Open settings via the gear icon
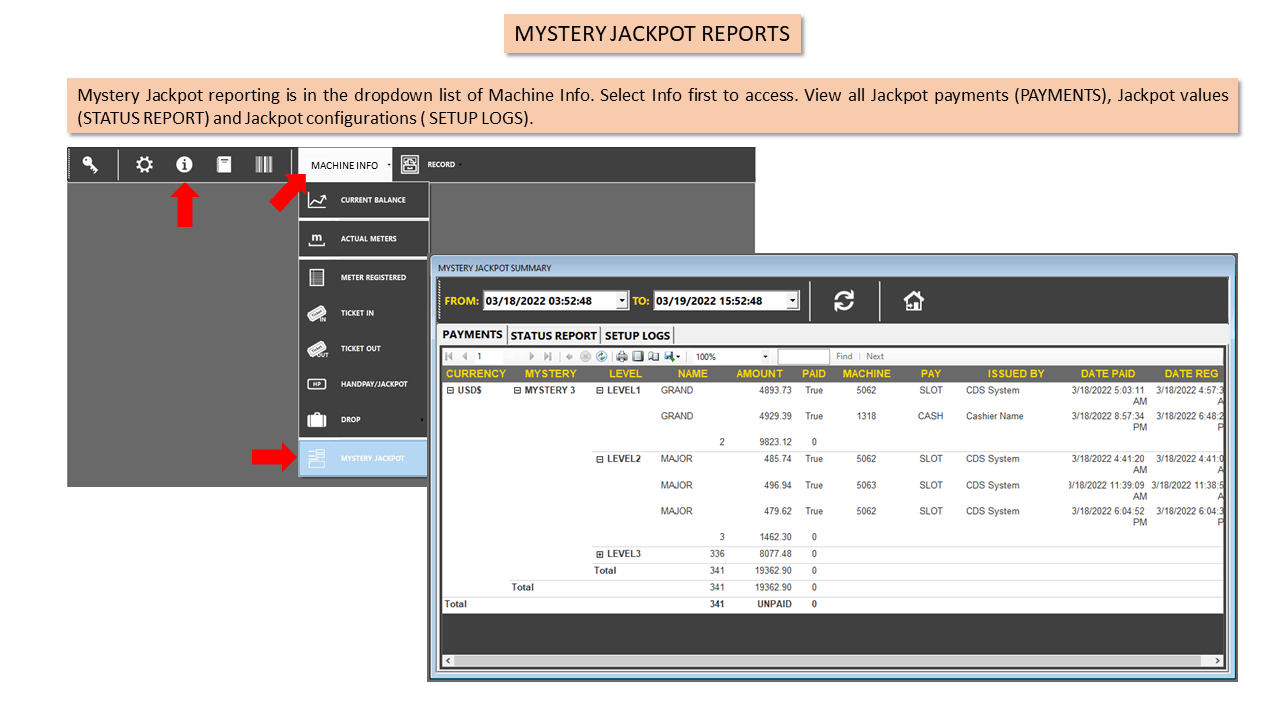 [x=145, y=165]
